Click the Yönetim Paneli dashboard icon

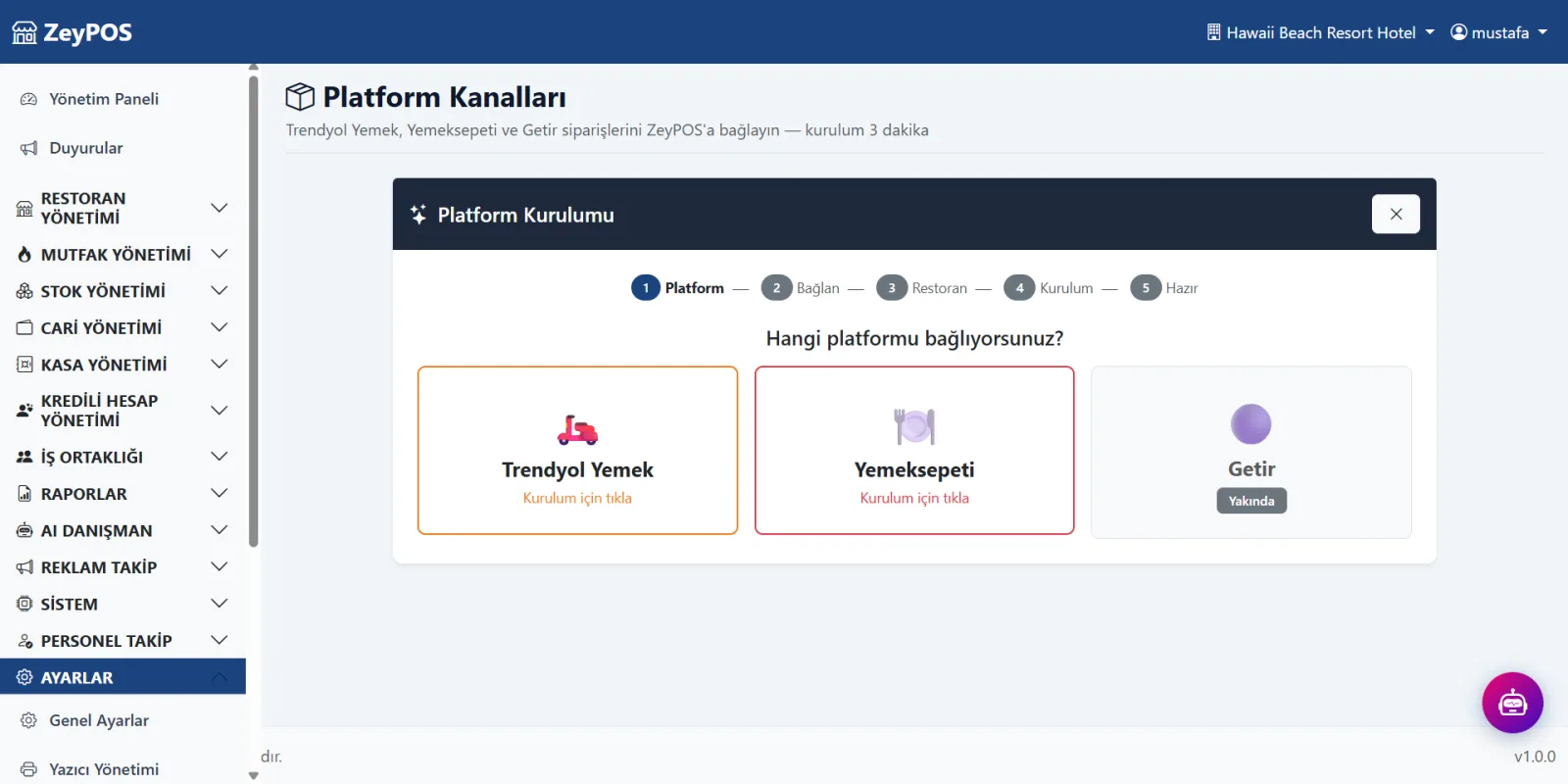click(28, 99)
